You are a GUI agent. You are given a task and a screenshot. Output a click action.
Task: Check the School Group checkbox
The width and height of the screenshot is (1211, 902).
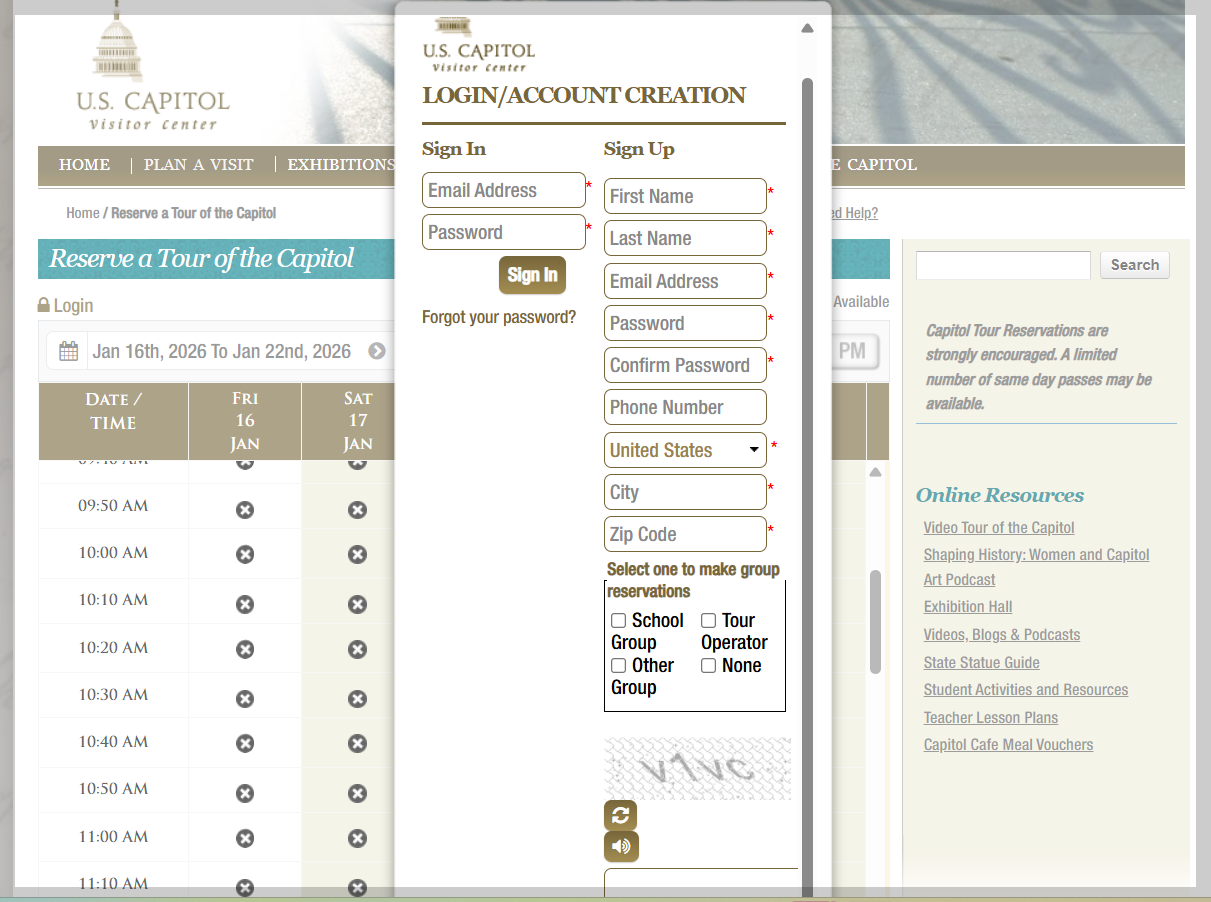(x=619, y=621)
